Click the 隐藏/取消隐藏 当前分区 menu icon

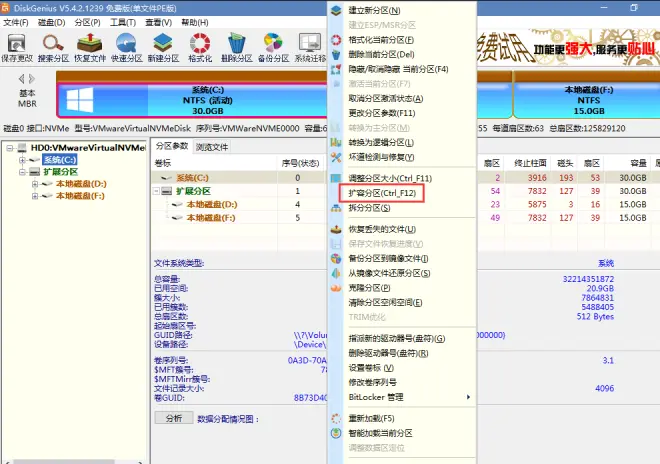[336, 69]
